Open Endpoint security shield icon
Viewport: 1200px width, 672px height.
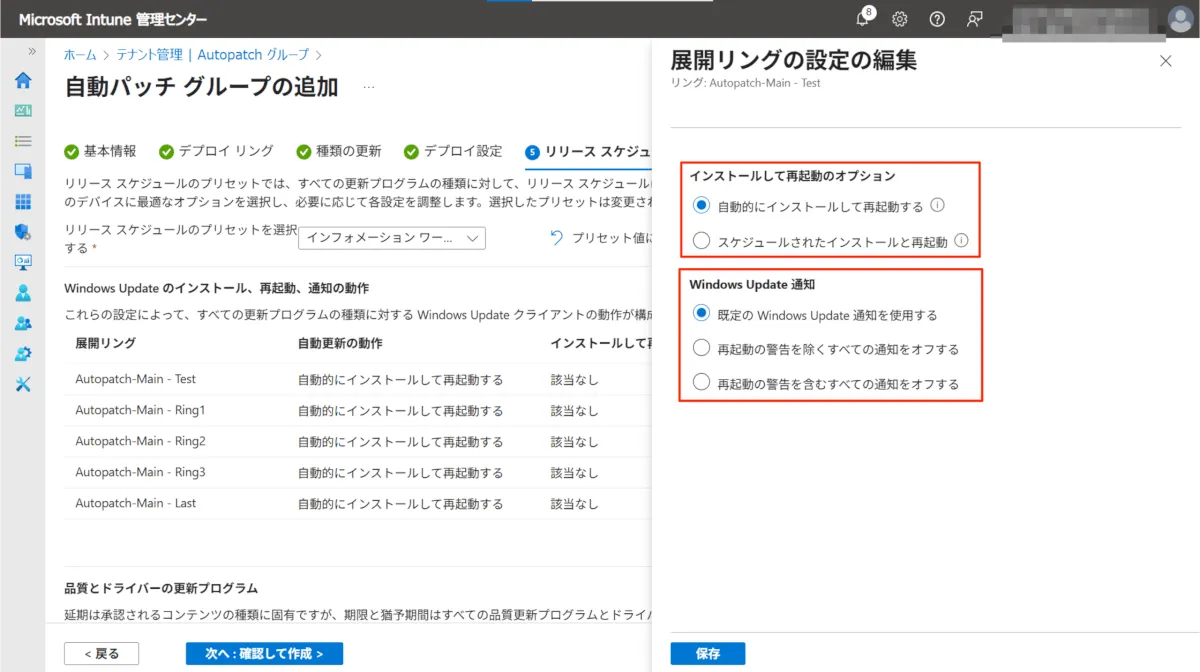(x=22, y=232)
